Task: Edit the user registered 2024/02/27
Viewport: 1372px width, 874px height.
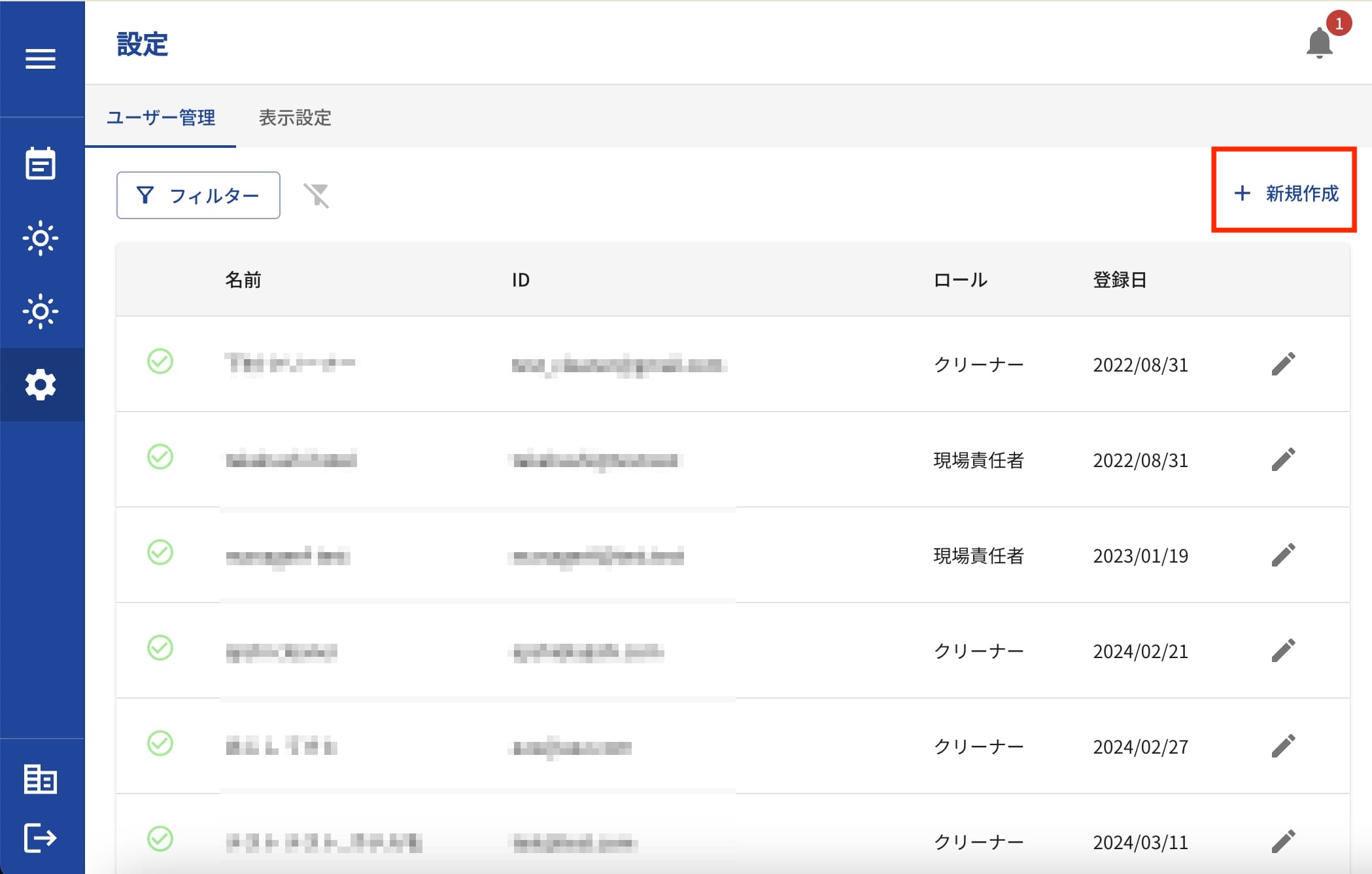Action: 1283,746
